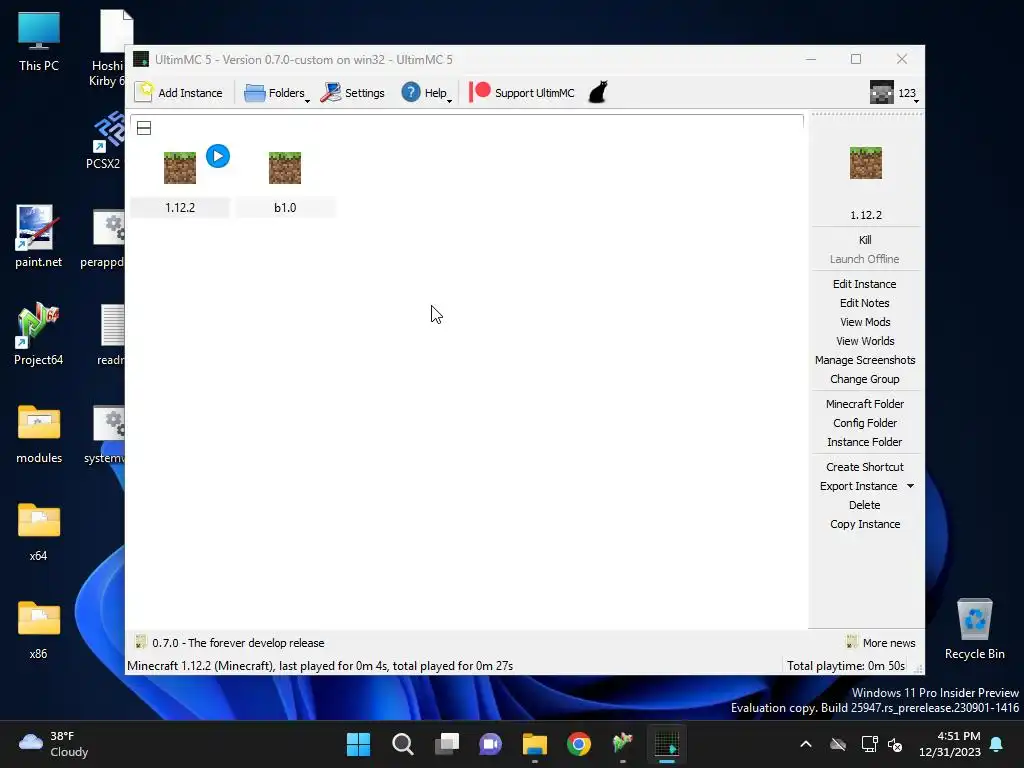Screen dimensions: 1024x768
Task: Click the UltimMC taskbar icon
Action: click(x=667, y=744)
